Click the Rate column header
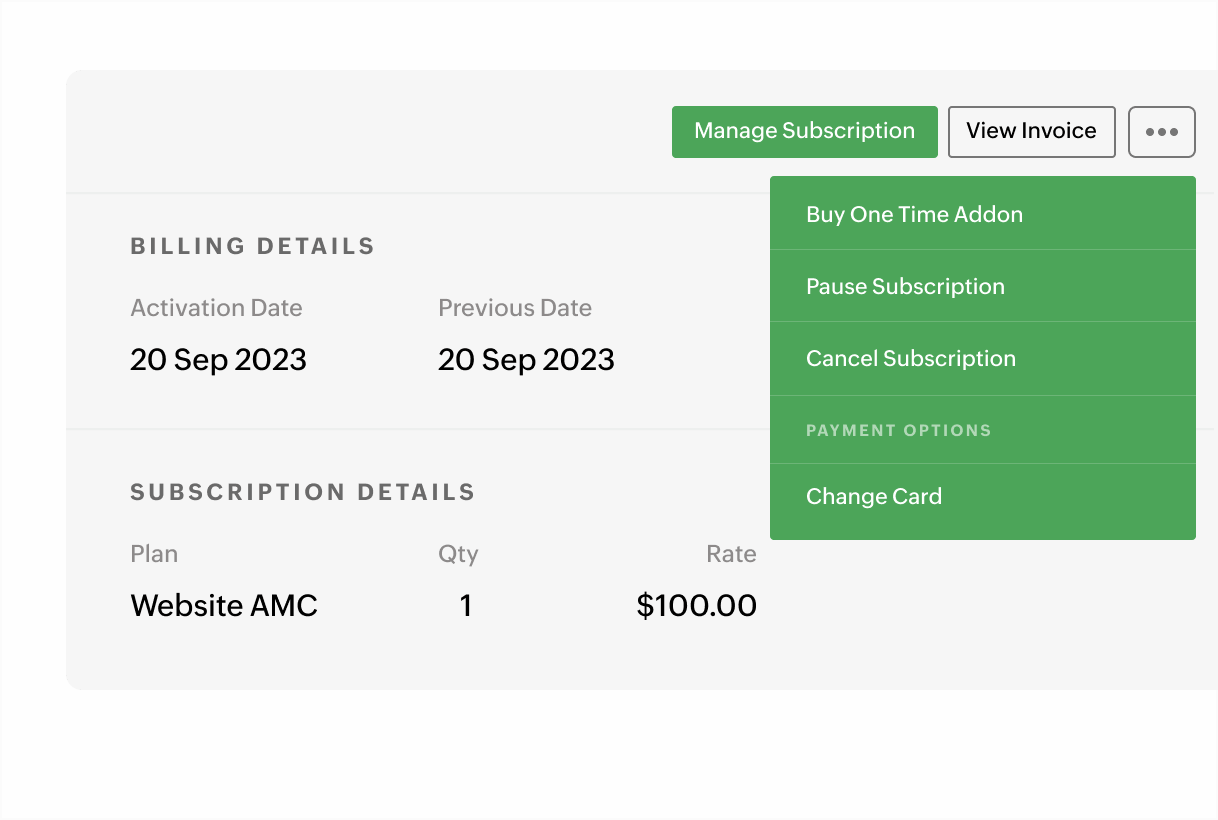Screen dimensions: 1218x820 731,554
